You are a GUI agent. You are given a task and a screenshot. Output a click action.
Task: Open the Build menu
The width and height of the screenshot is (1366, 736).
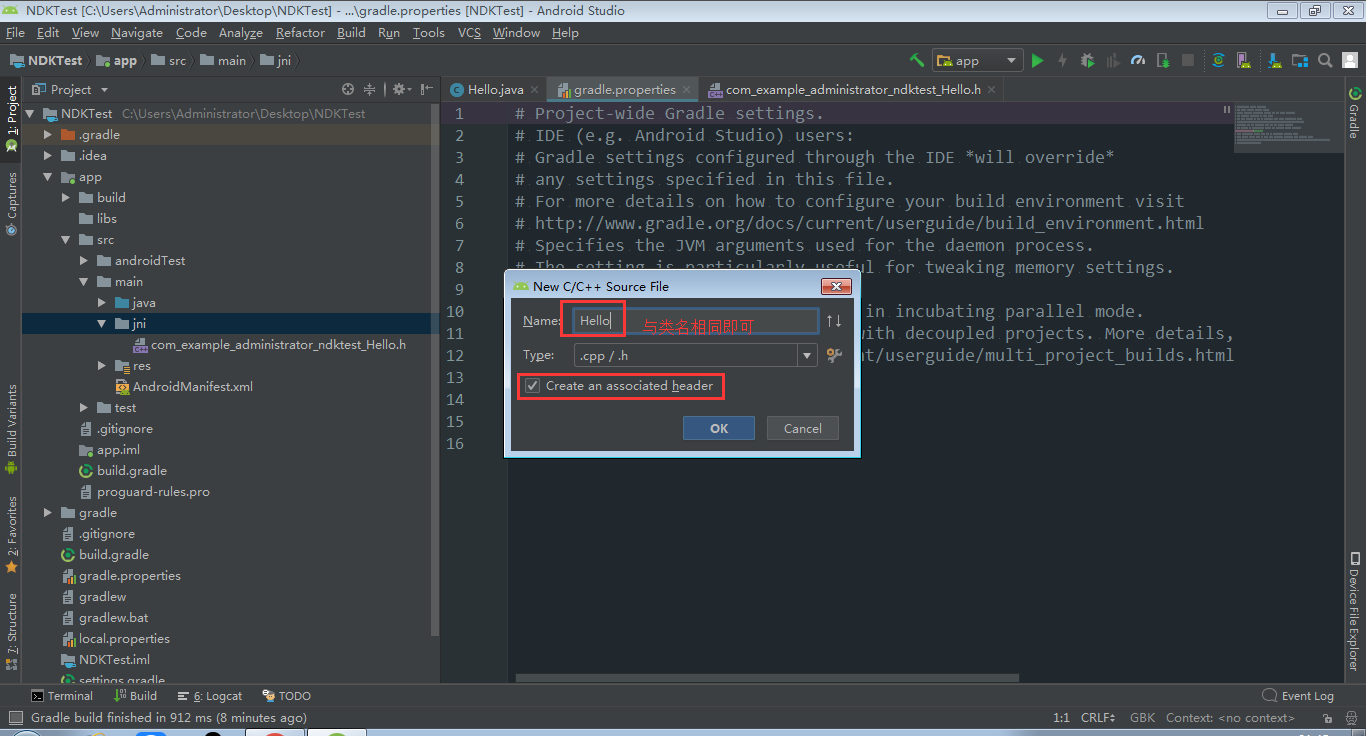point(351,32)
